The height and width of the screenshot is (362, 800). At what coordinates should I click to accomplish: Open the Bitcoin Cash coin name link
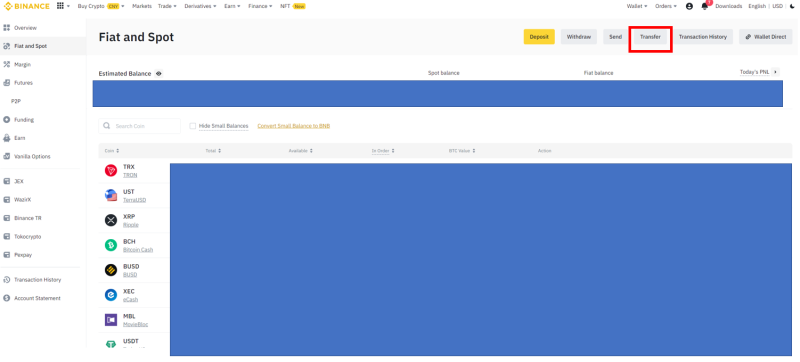point(138,250)
